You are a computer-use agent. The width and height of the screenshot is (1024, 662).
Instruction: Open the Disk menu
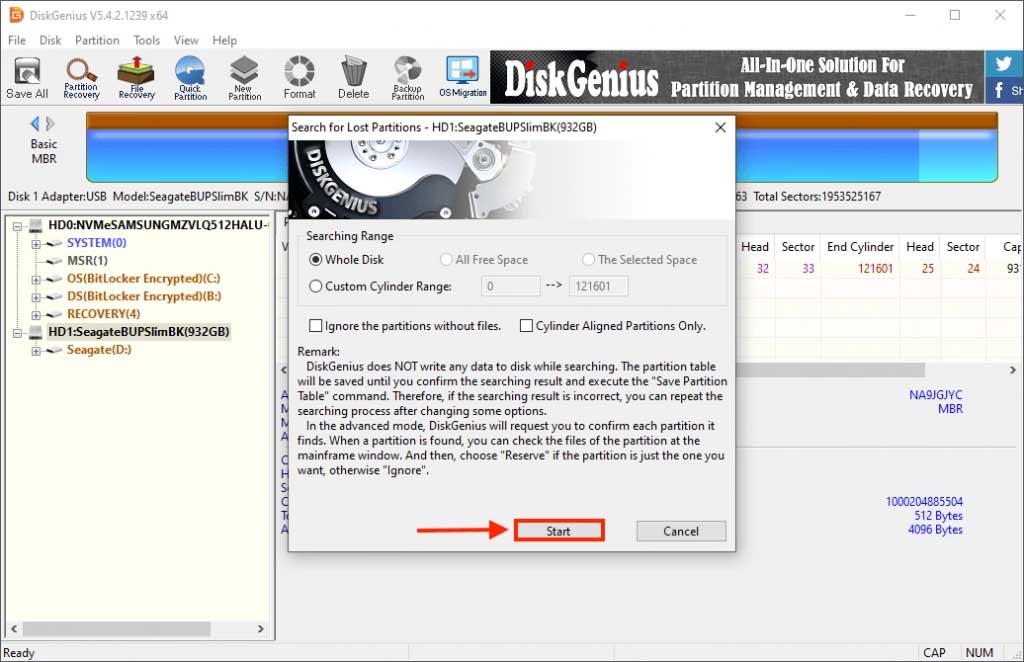50,40
